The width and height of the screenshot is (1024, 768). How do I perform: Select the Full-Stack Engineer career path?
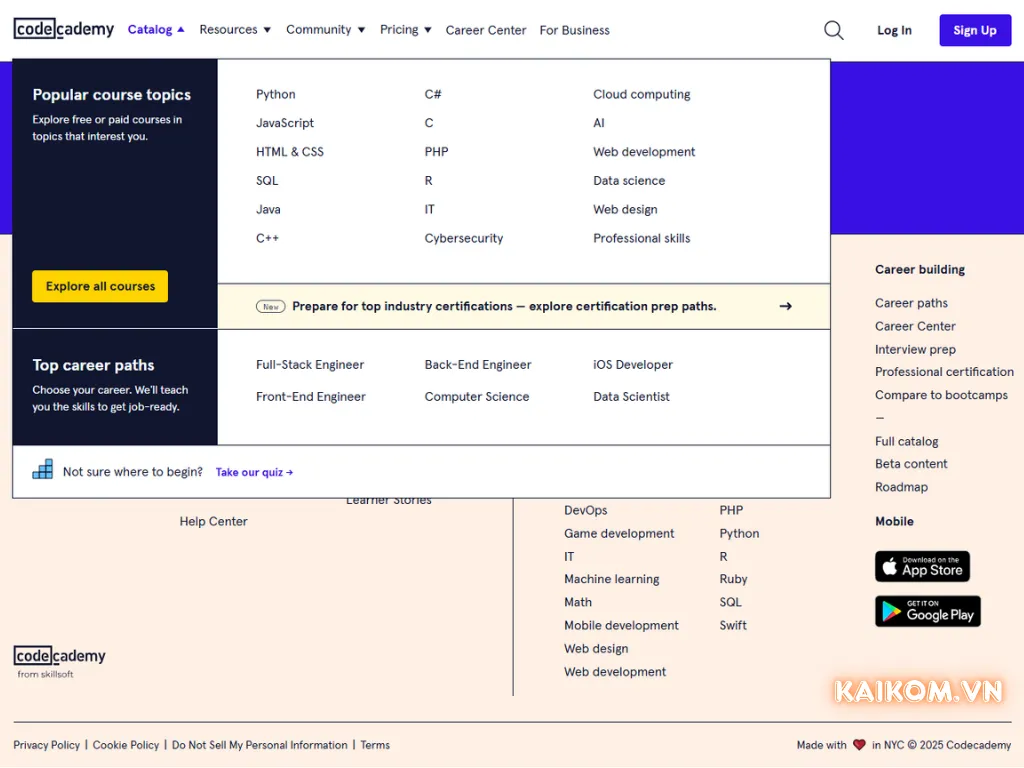[x=309, y=364]
